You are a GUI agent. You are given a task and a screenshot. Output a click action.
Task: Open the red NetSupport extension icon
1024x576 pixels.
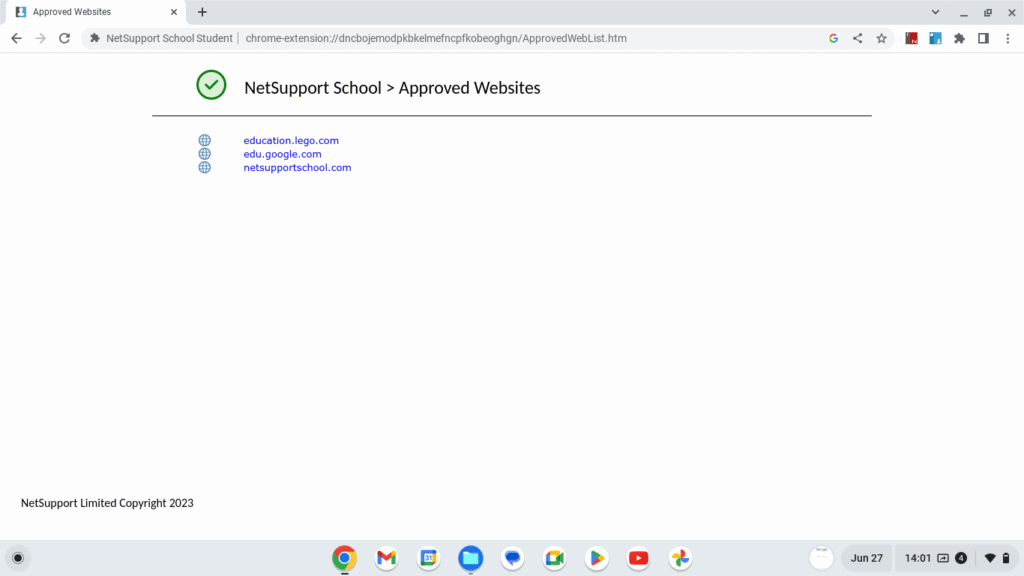coord(912,39)
